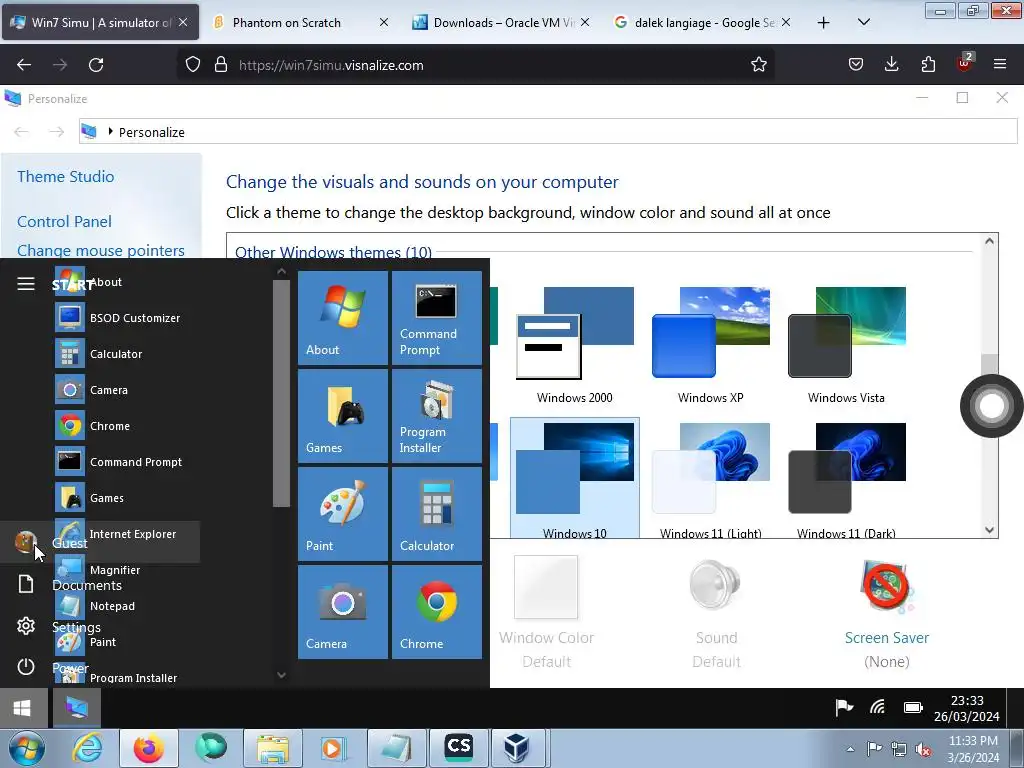Launch the Games tile
Image resolution: width=1024 pixels, height=768 pixels.
tap(343, 415)
